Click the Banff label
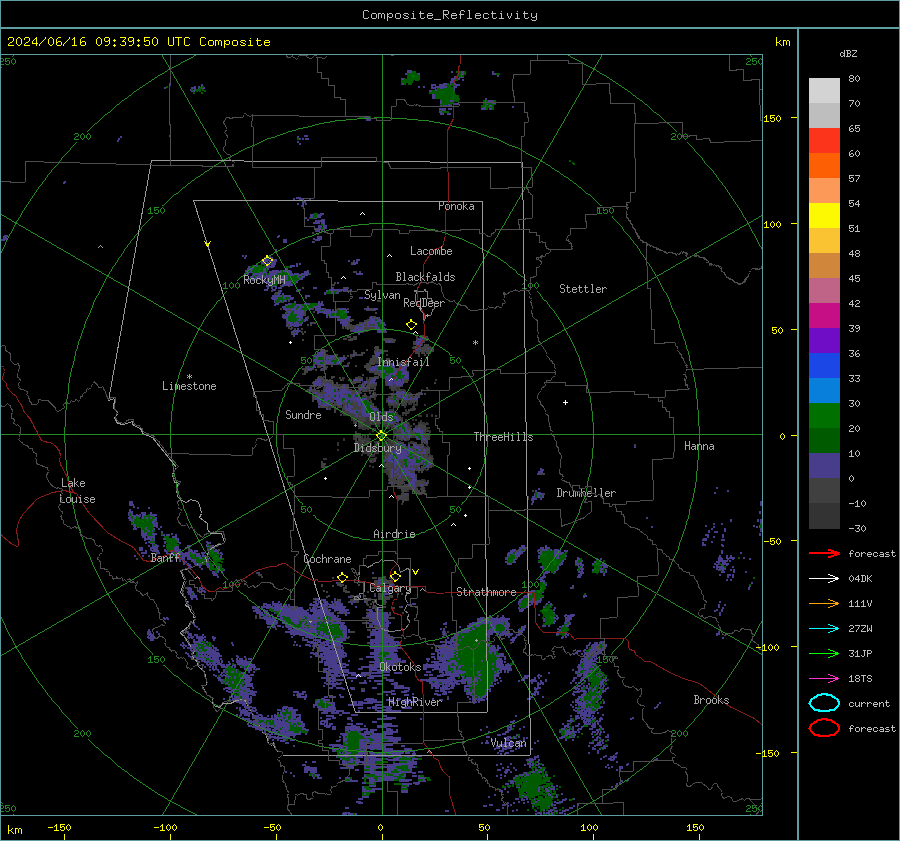Screen dimensions: 900x841 click(165, 558)
